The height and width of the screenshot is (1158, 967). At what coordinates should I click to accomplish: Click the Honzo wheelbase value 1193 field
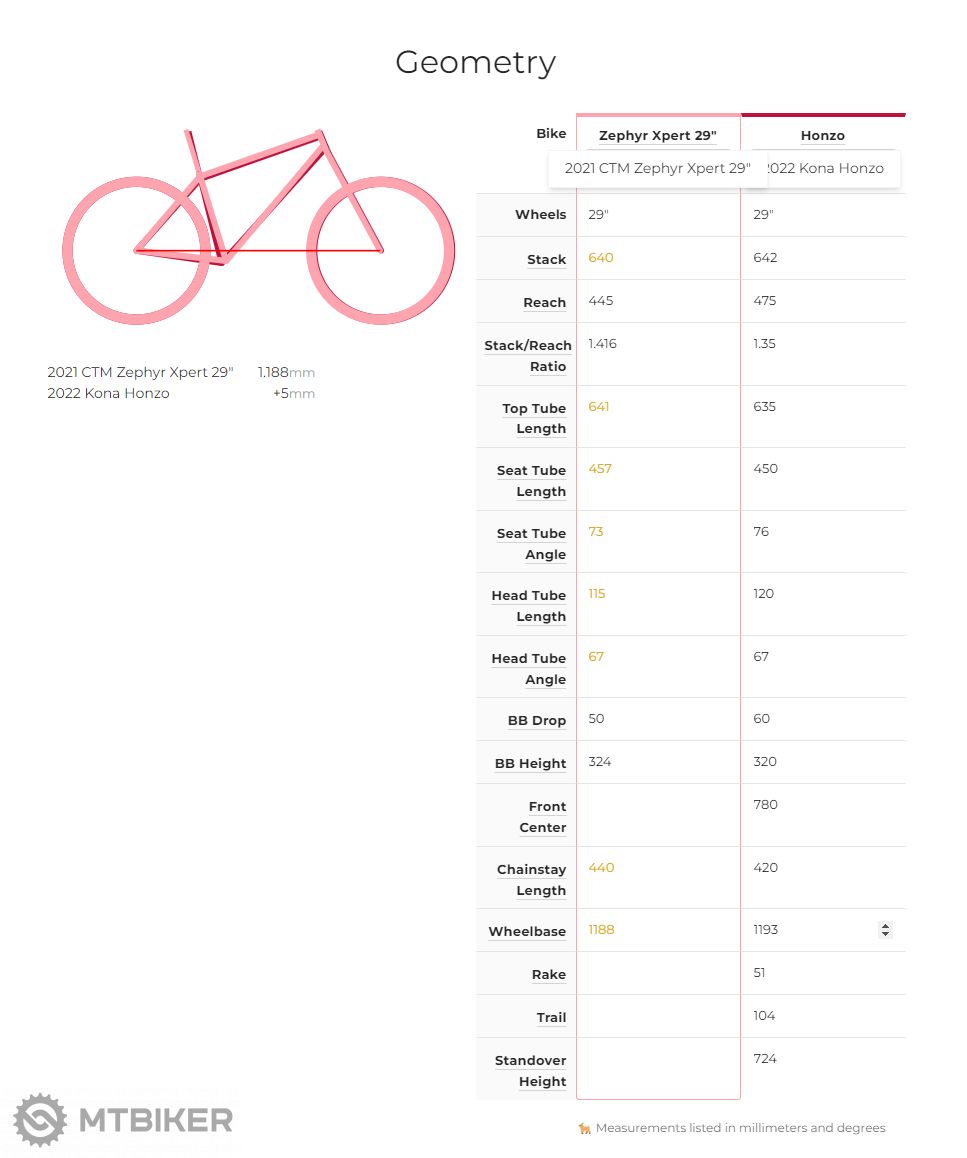click(810, 930)
